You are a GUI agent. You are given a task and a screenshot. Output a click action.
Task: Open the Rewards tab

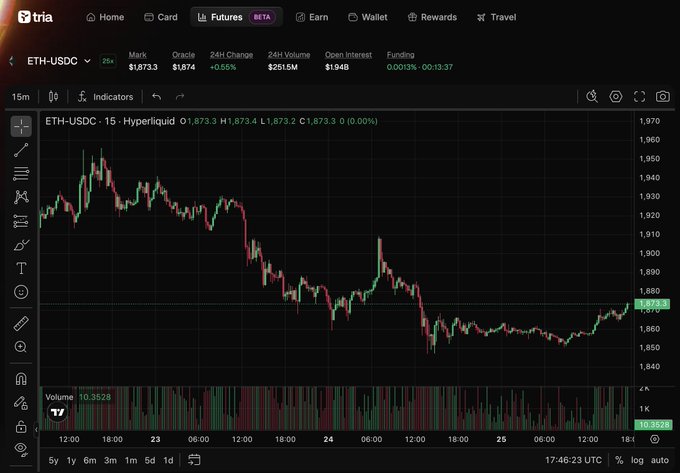point(432,17)
